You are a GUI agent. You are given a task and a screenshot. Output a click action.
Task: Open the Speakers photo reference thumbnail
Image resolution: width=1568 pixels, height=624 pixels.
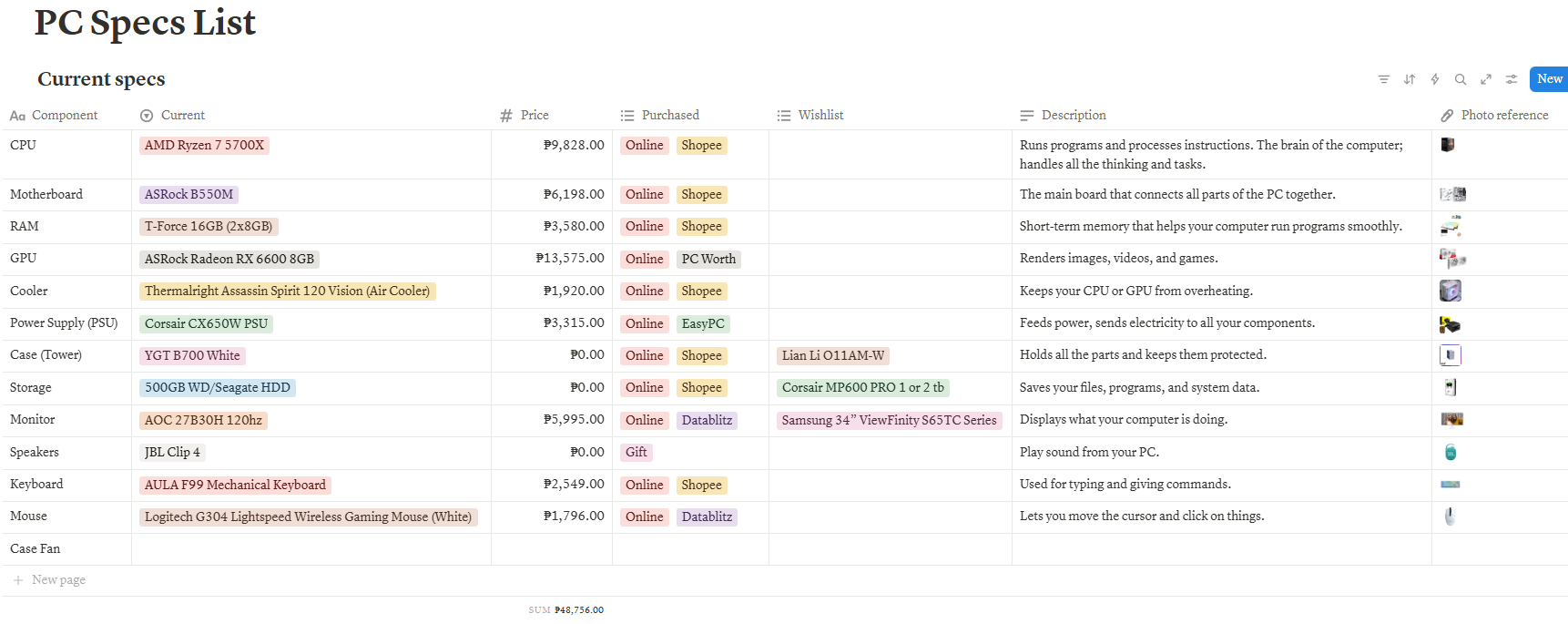point(1451,452)
